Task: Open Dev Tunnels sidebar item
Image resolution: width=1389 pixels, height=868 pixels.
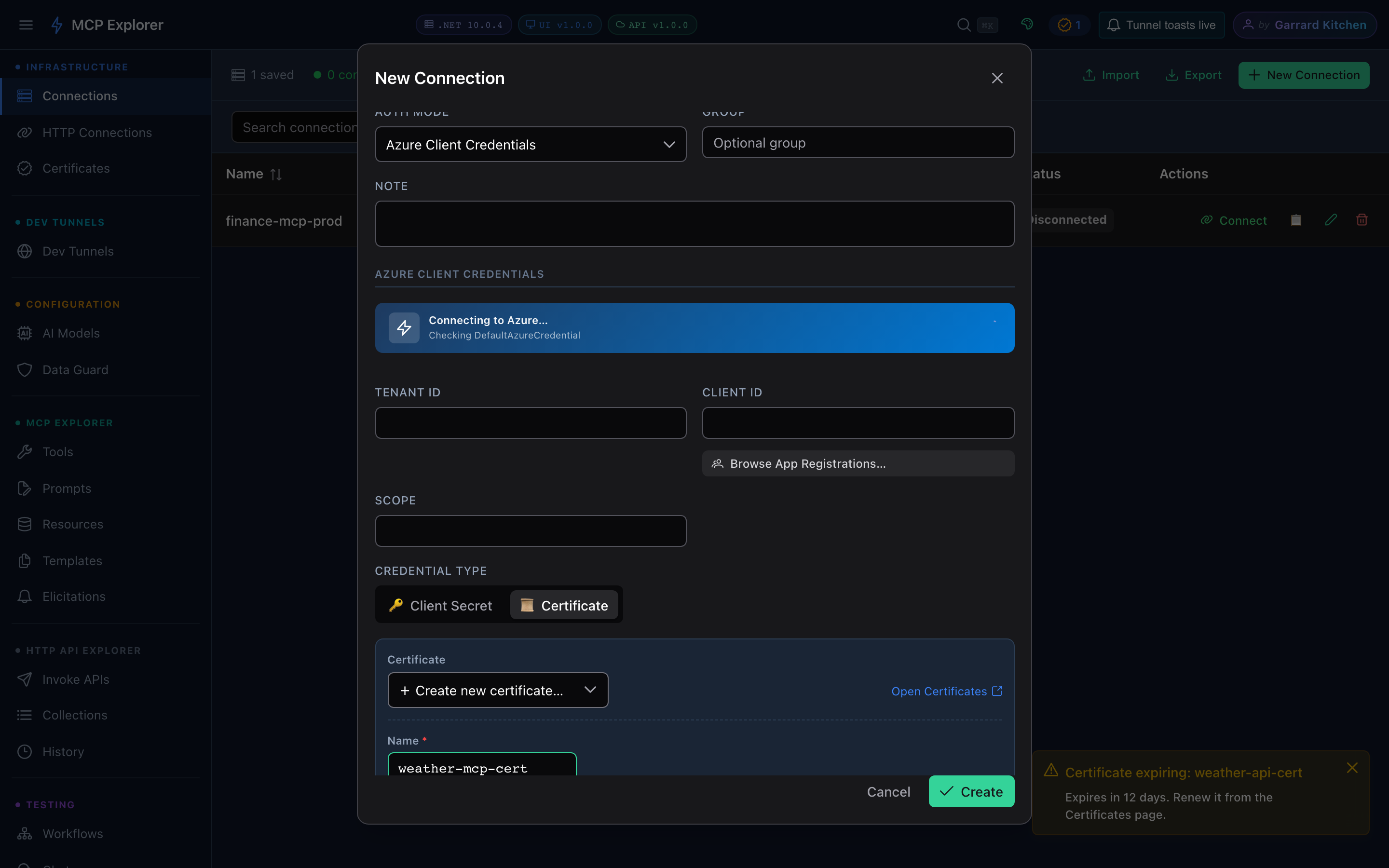Action: click(x=106, y=251)
